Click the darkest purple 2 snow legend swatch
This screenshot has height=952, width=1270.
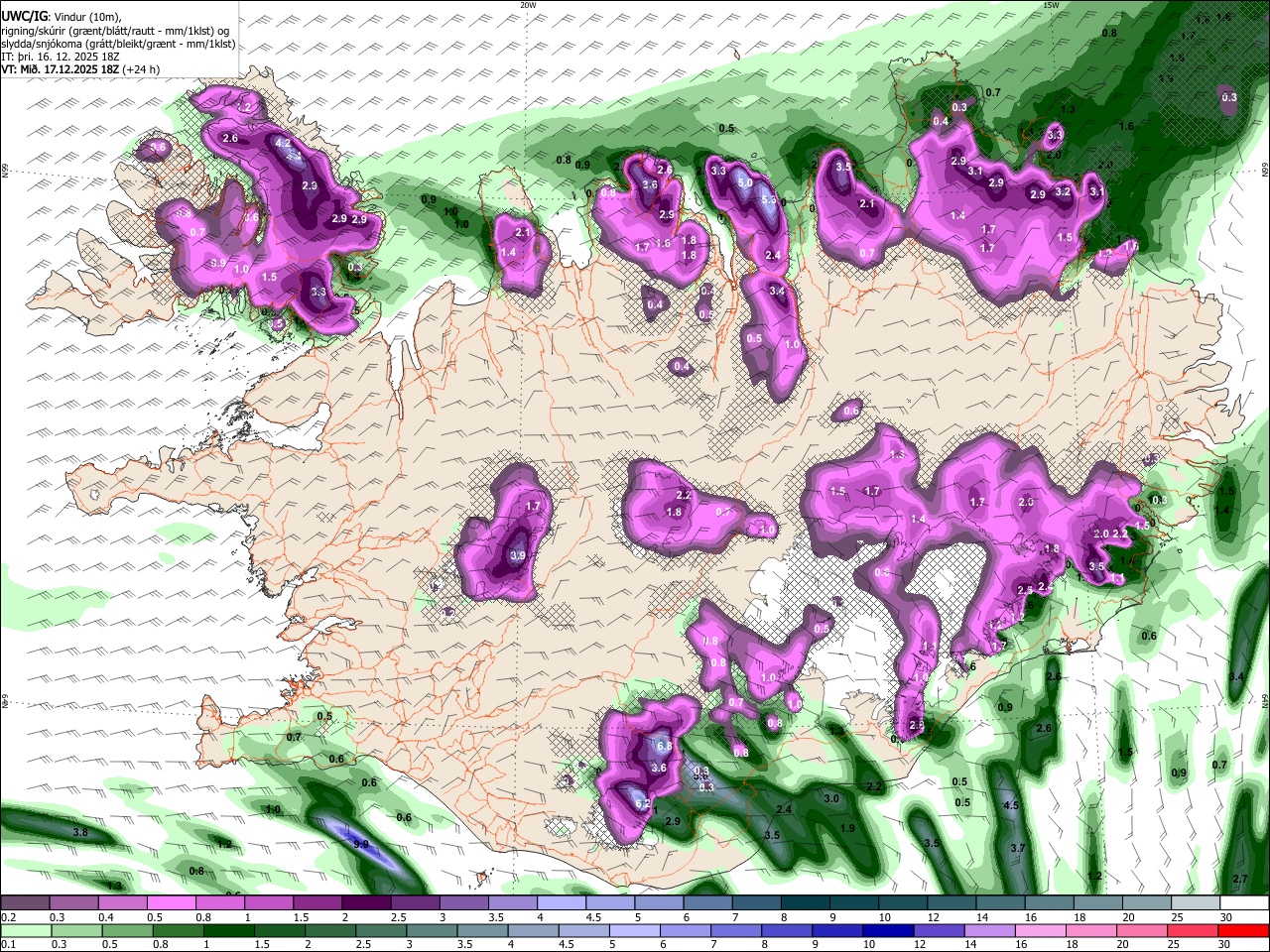(x=366, y=903)
